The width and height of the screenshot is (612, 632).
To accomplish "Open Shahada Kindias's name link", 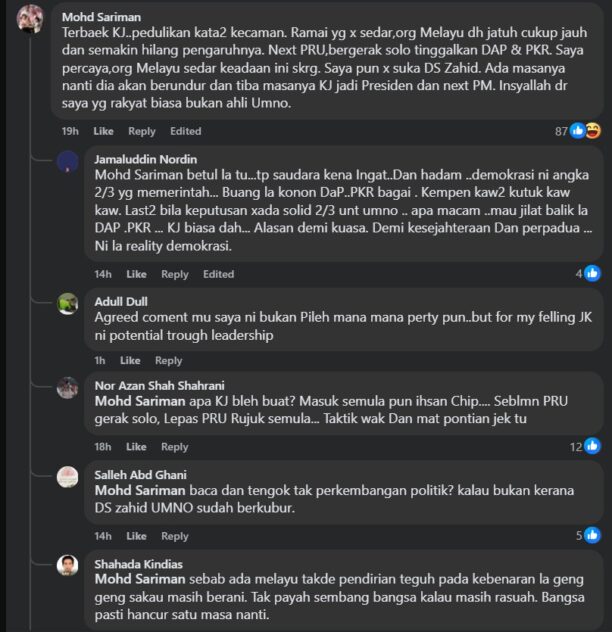I will 138,564.
